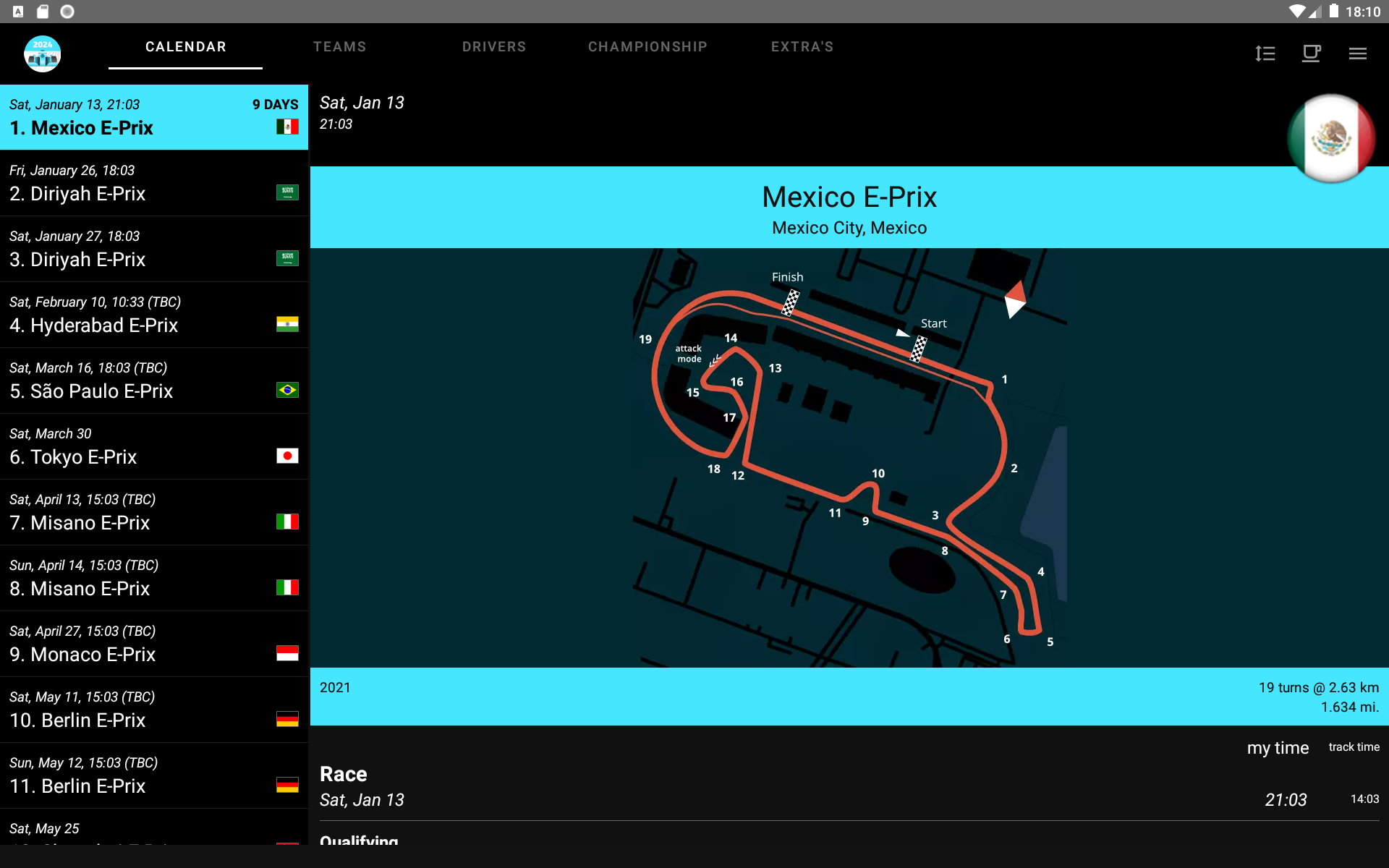Viewport: 1389px width, 868px height.
Task: Click the compass north arrow on map
Action: tap(1015, 299)
